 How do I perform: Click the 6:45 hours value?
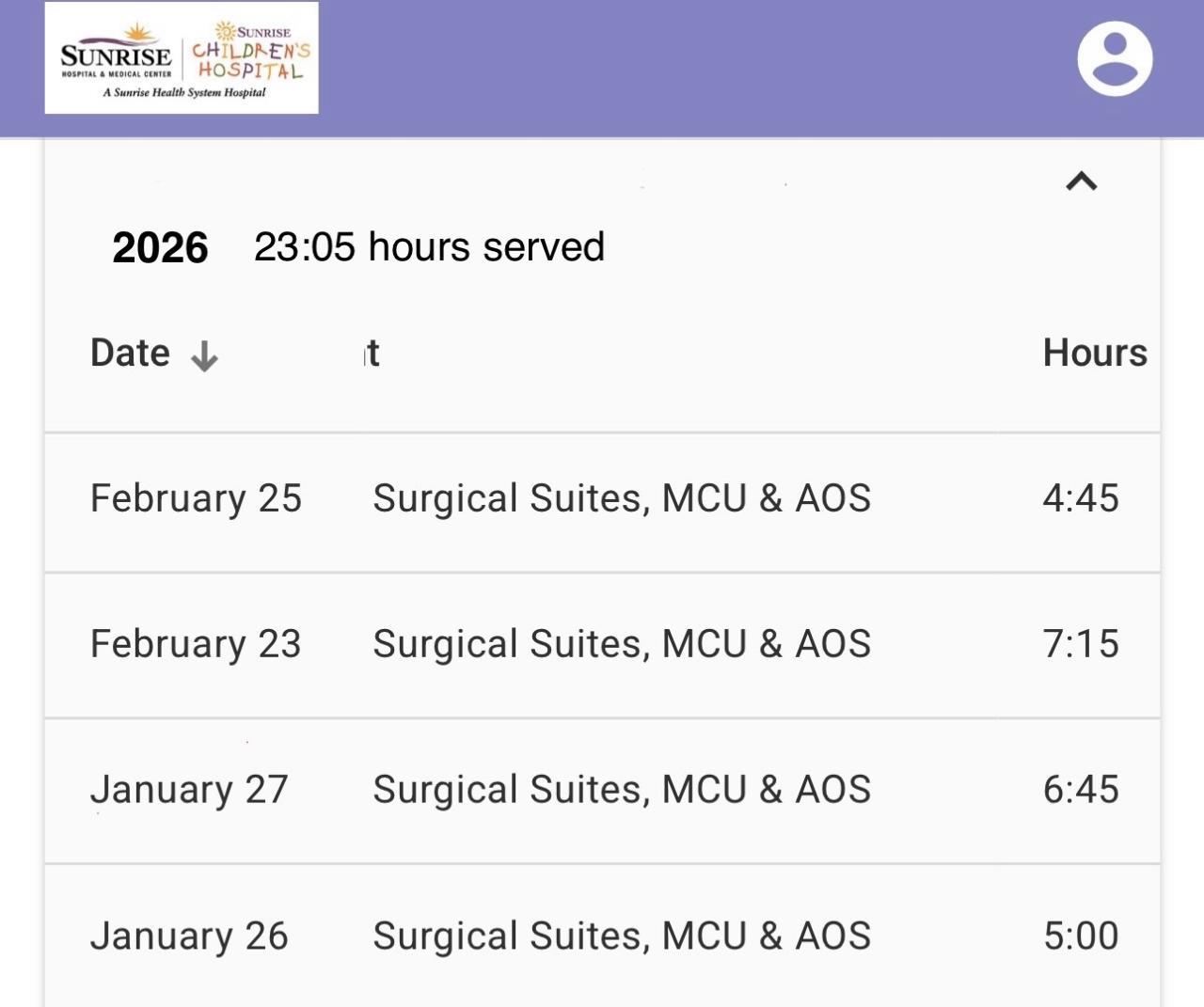pyautogui.click(x=1081, y=790)
